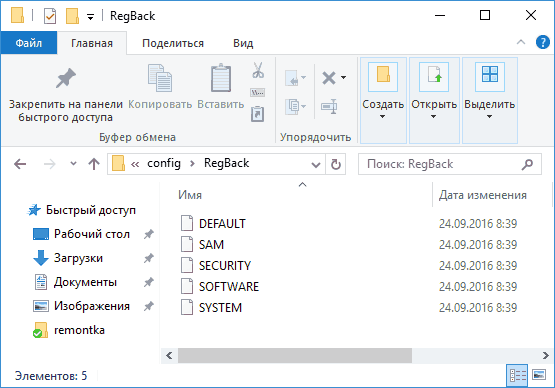Select the SAM file

(x=211, y=245)
